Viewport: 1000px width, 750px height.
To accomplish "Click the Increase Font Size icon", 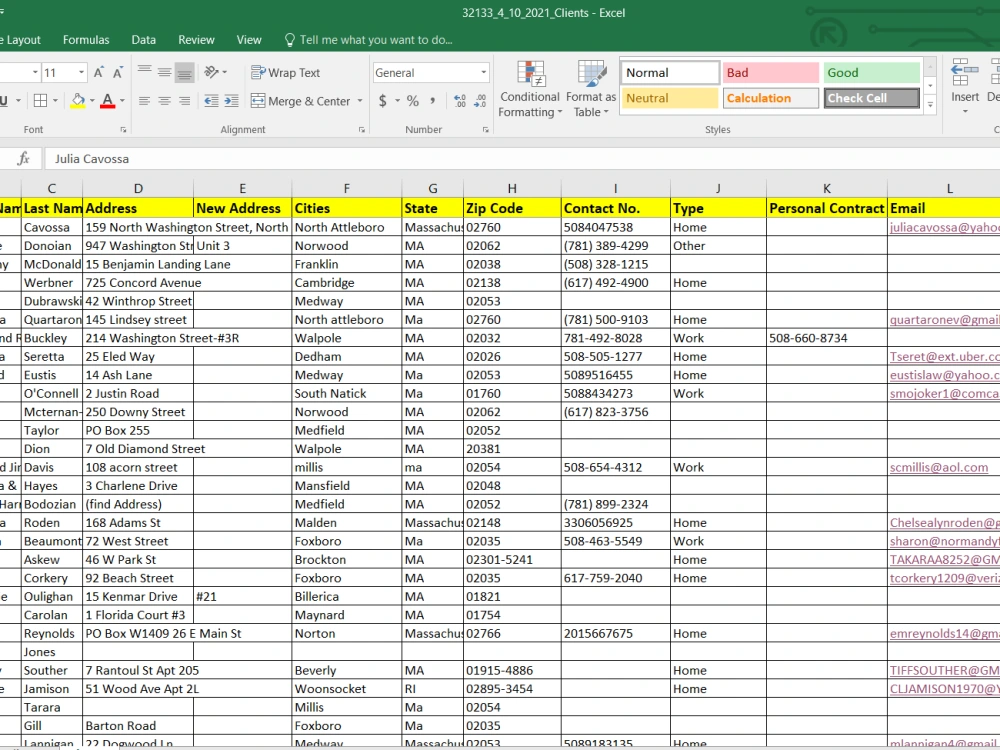I will (x=98, y=73).
